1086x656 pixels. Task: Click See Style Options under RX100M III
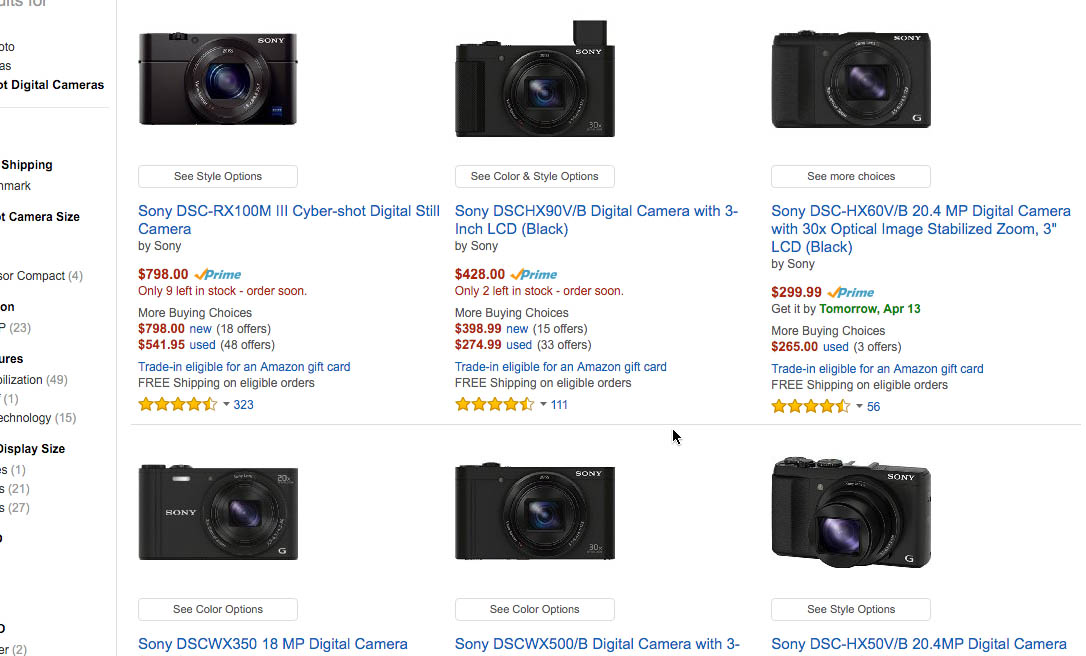(x=218, y=176)
